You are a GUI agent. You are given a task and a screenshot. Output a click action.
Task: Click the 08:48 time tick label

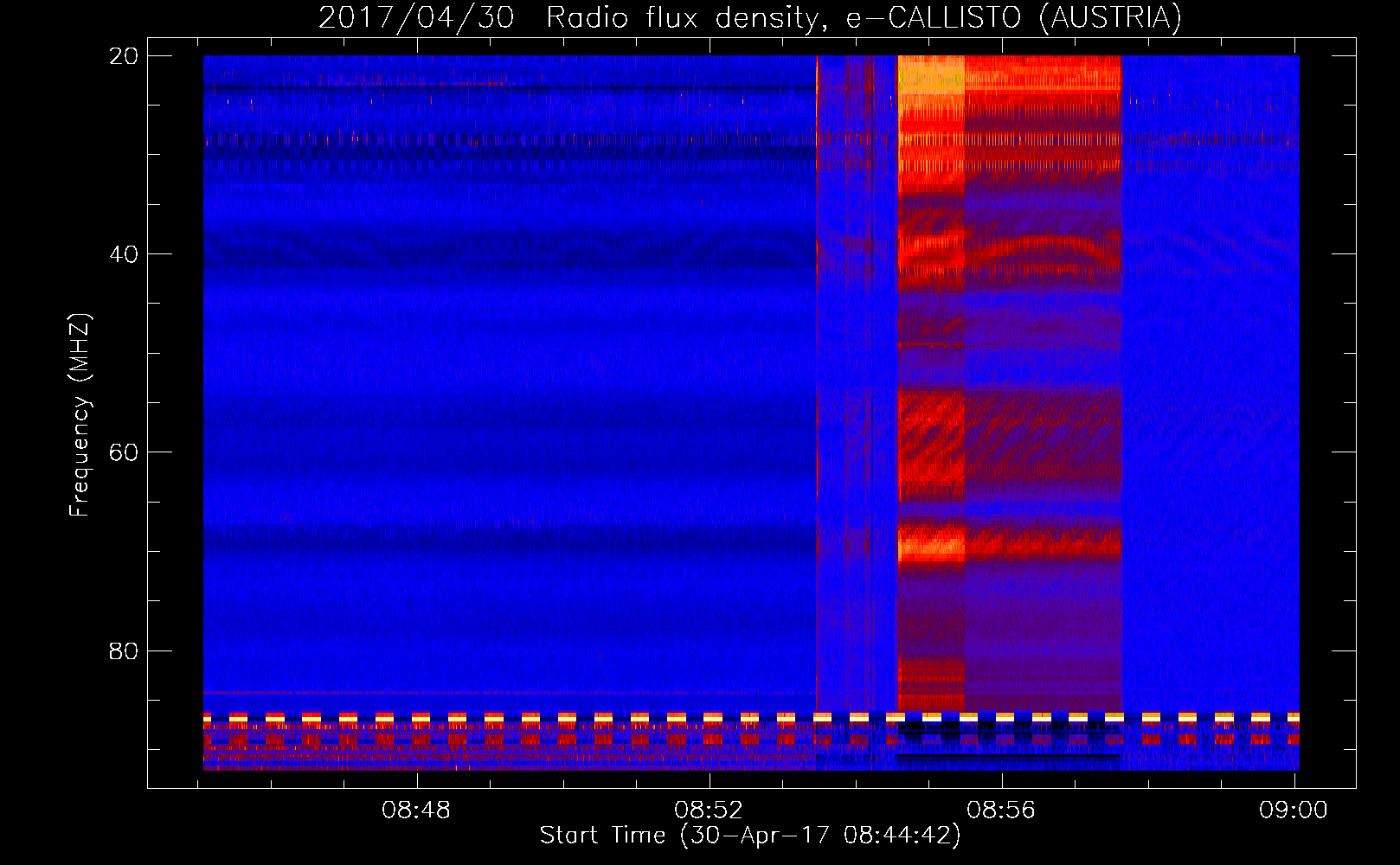[416, 810]
